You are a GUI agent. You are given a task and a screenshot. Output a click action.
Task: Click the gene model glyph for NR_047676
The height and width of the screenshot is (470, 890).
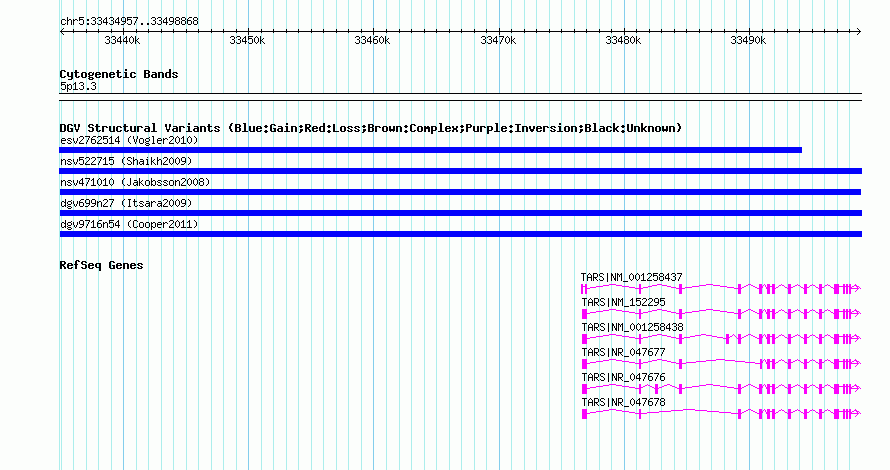pyautogui.click(x=721, y=389)
